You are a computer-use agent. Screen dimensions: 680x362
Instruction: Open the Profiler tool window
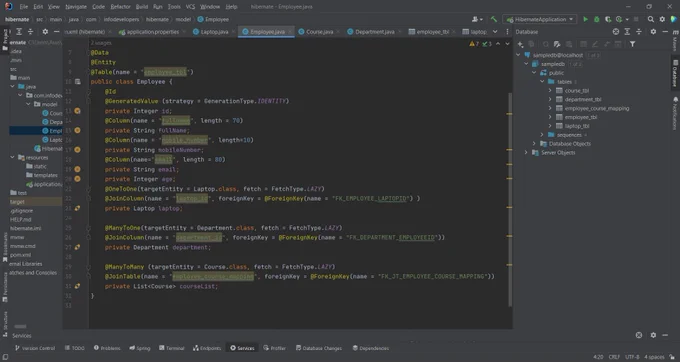(275, 348)
